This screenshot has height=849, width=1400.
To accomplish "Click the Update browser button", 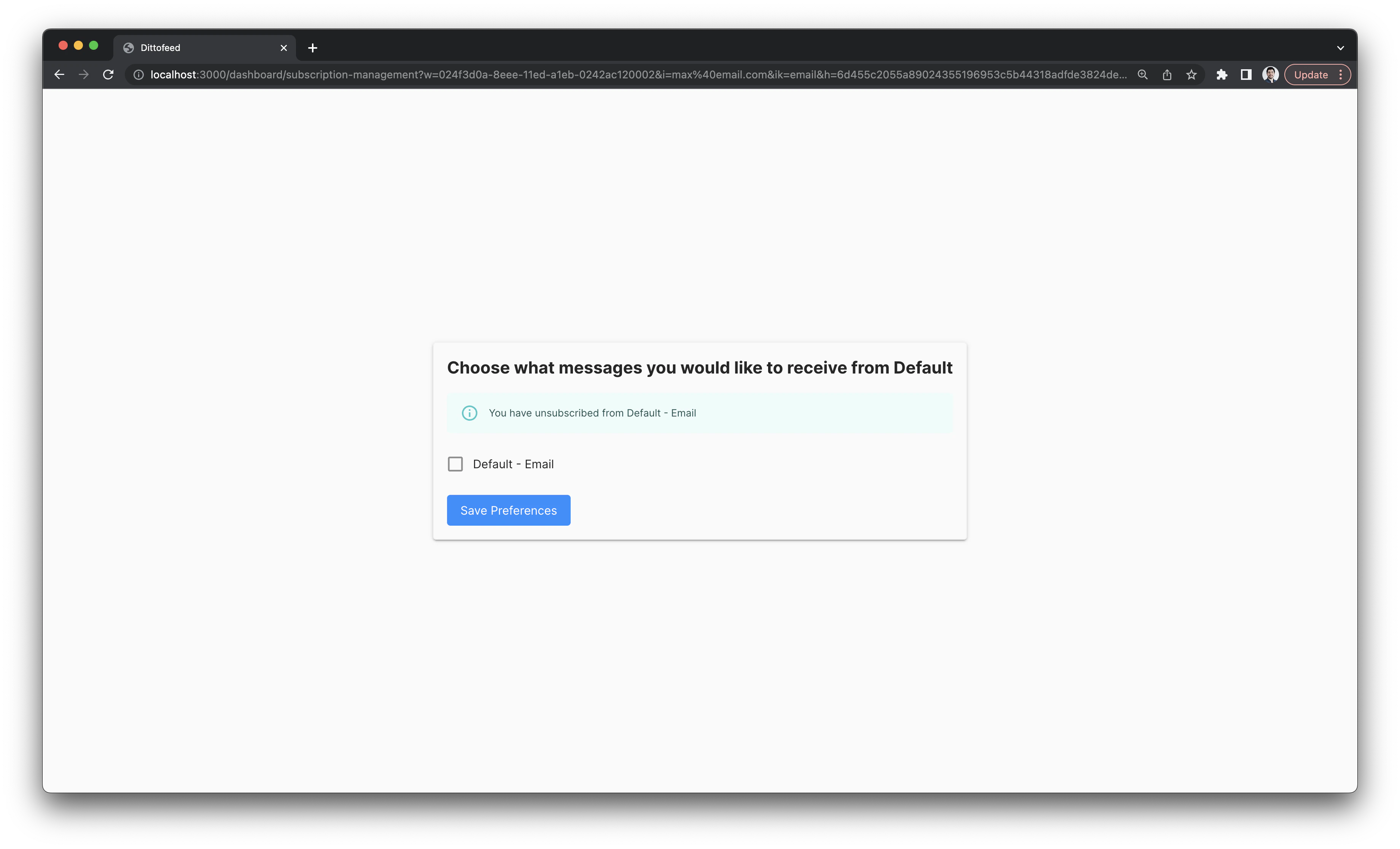I will 1311,75.
